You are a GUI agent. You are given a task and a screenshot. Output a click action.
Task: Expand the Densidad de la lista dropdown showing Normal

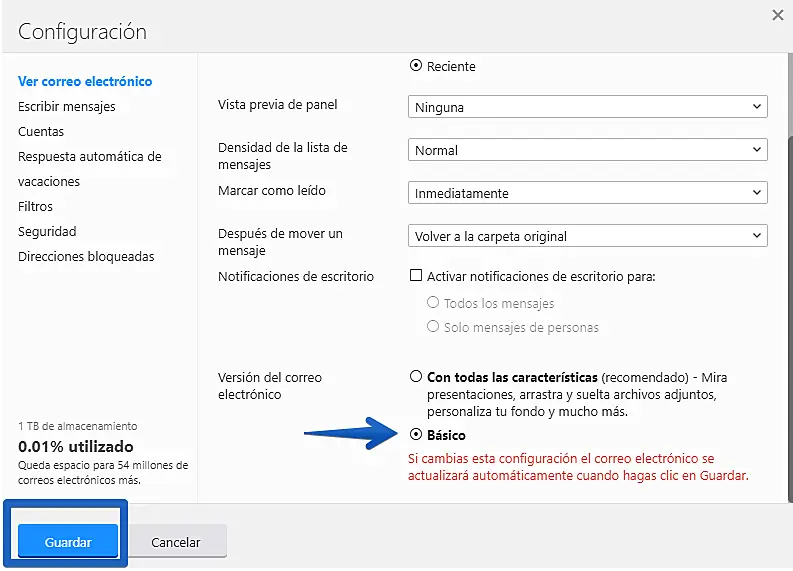tap(588, 150)
